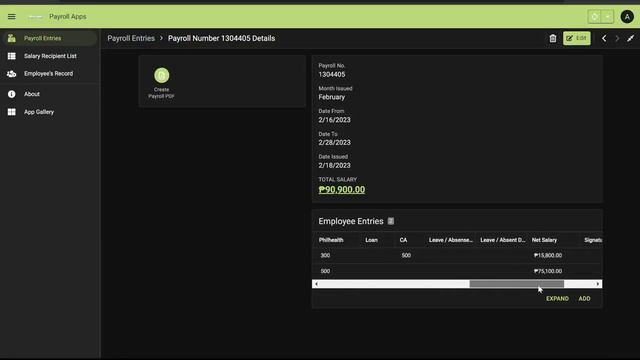Click the Date From value 2/16/2023

334,120
